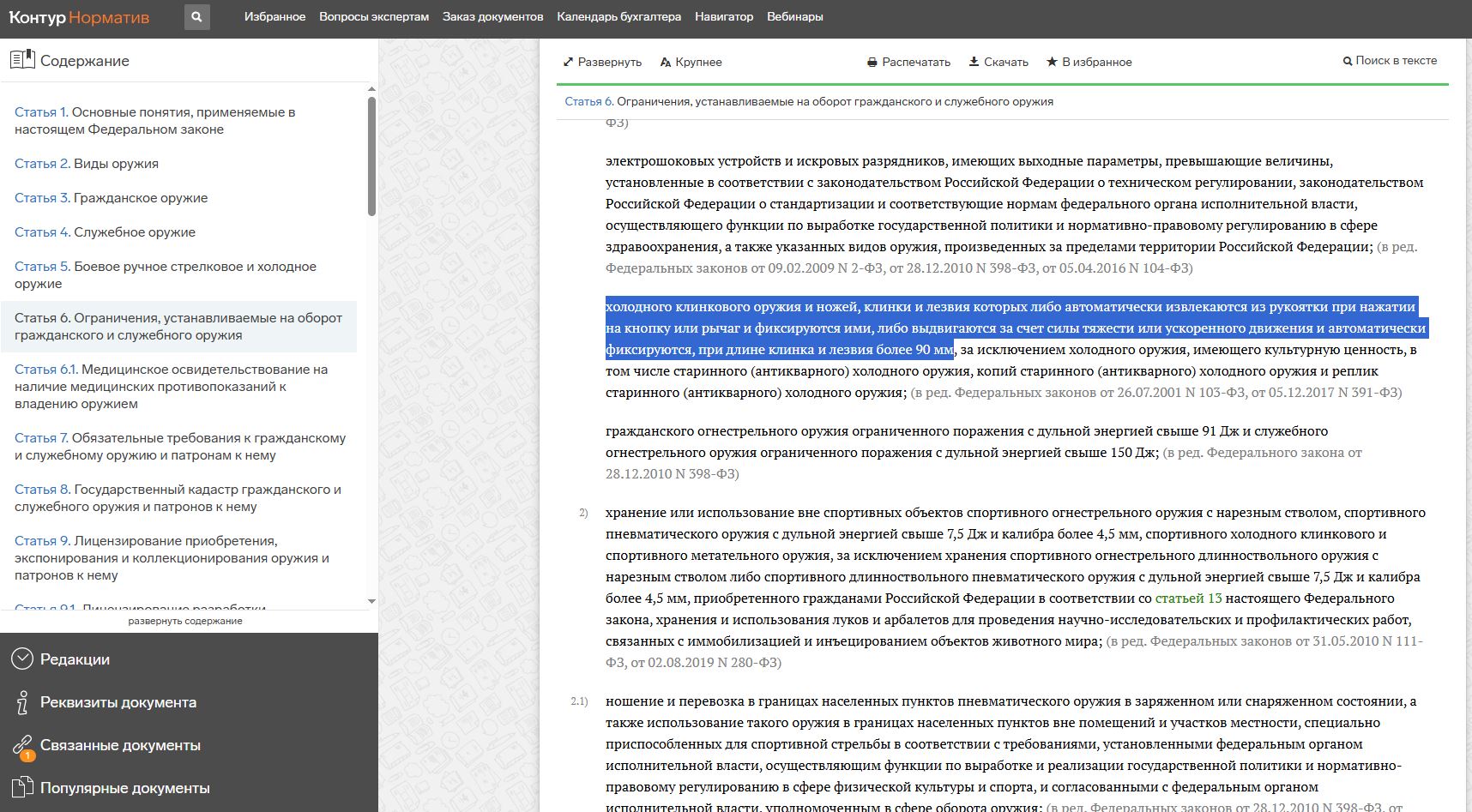The image size is (1472, 812).
Task: Click the contents panel scrollbar thumb
Action: click(371, 154)
